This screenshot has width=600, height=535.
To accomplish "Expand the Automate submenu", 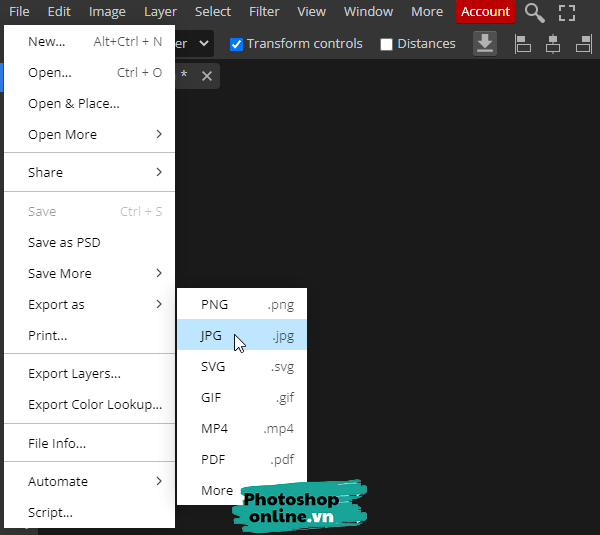I will [90, 481].
